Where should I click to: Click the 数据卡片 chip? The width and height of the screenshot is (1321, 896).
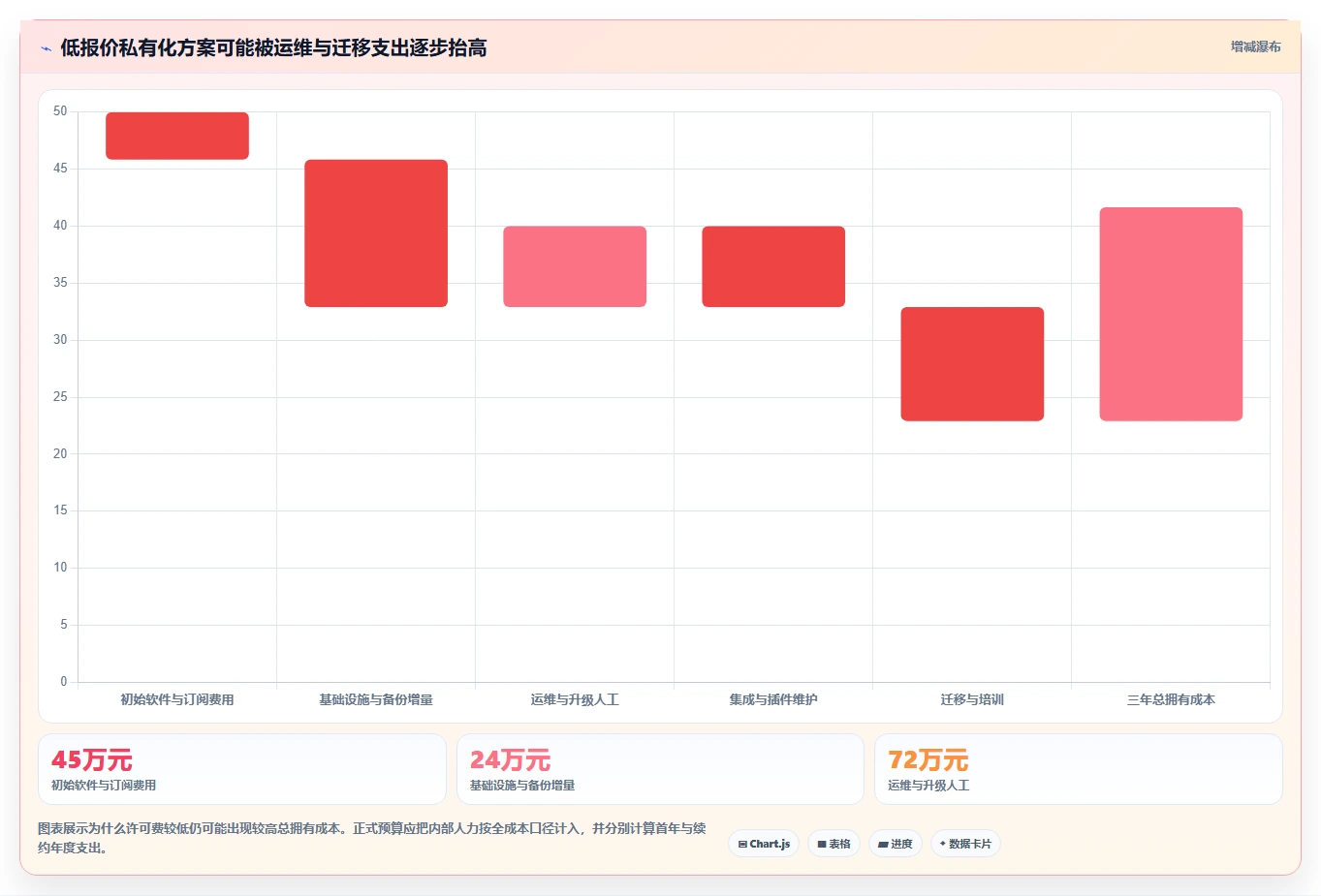click(965, 844)
